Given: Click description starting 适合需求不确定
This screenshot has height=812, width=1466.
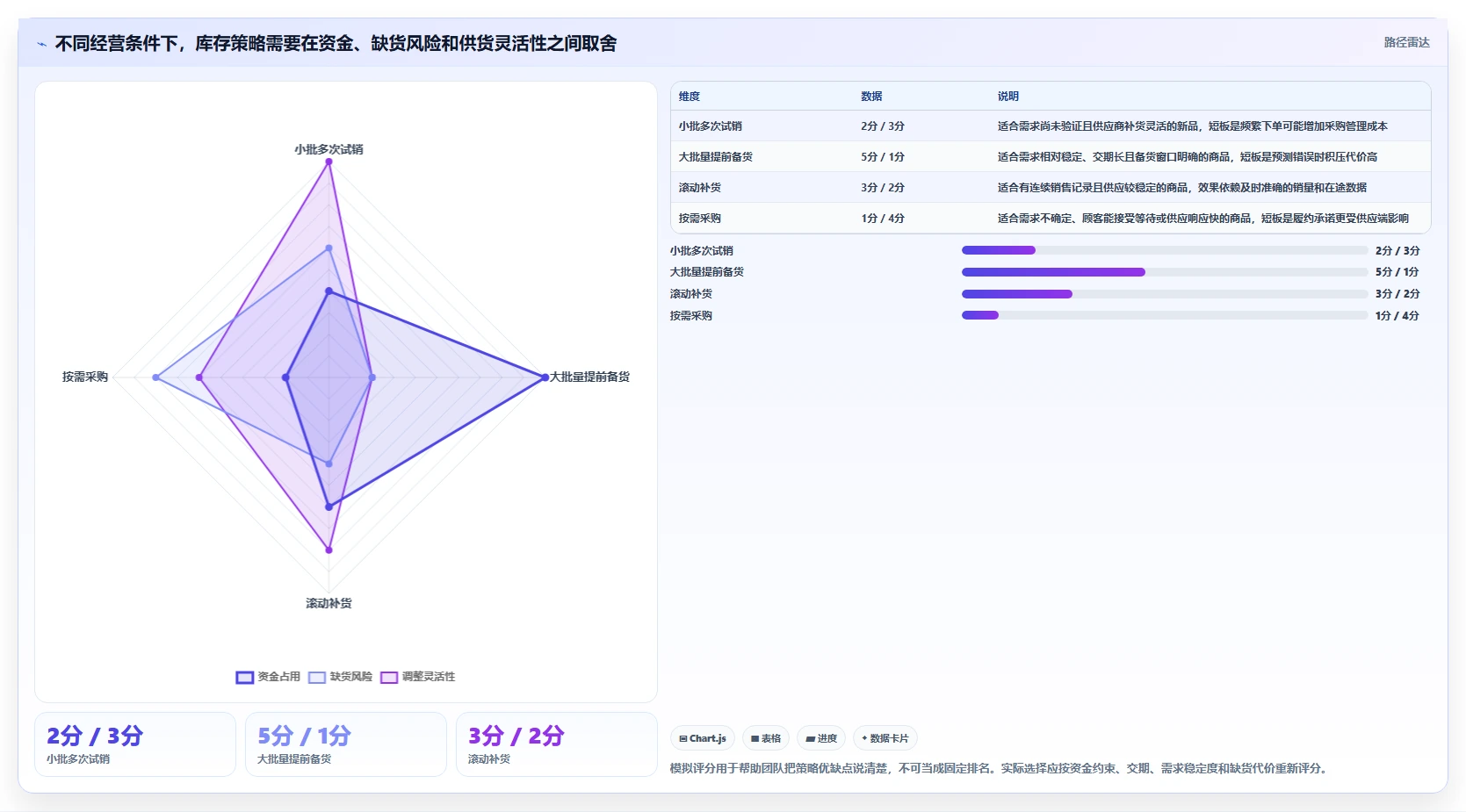Looking at the screenshot, I should [1203, 219].
